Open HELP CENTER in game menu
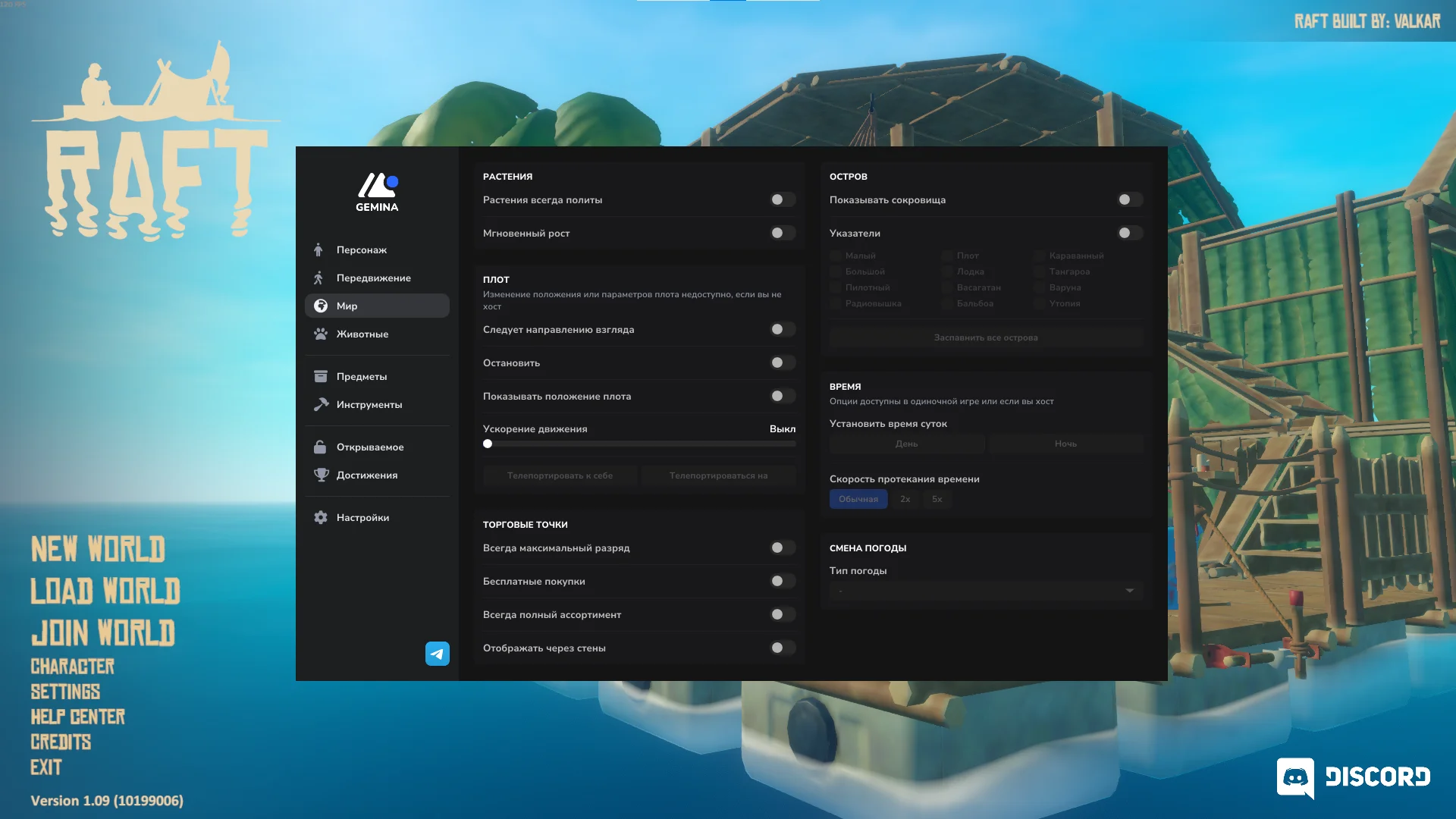The image size is (1456, 819). click(x=77, y=717)
